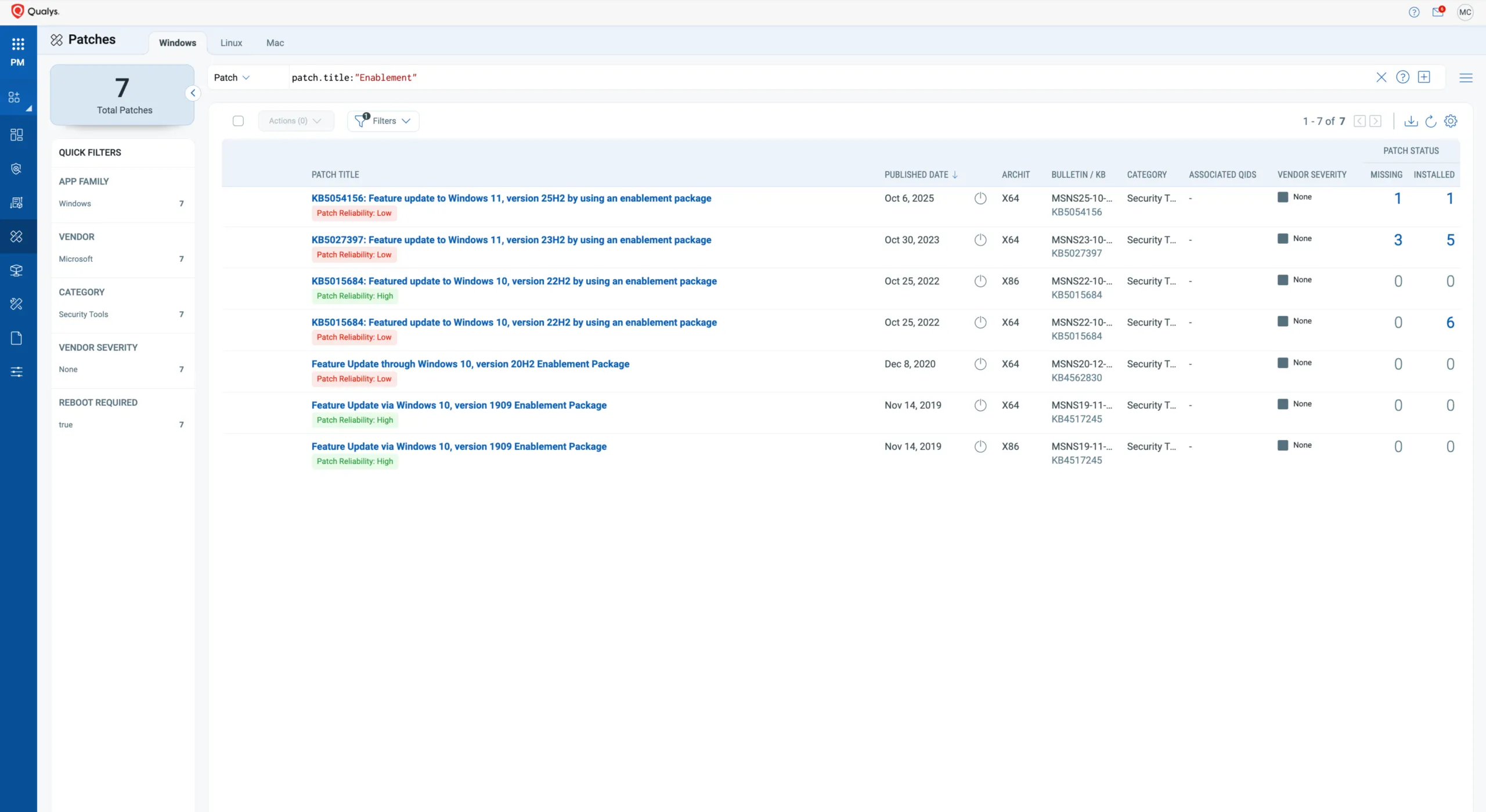
Task: Open the sidebar icon above the reports icon
Action: 16,169
